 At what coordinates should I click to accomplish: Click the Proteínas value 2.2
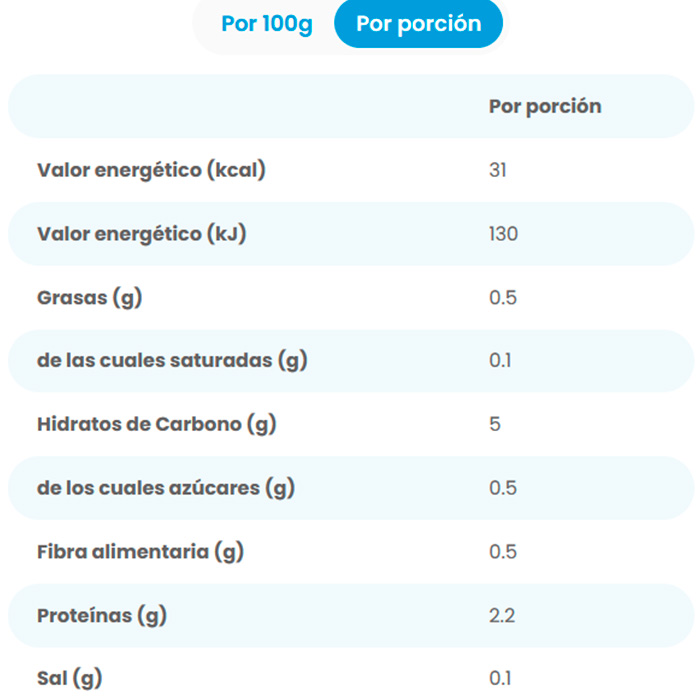(502, 615)
